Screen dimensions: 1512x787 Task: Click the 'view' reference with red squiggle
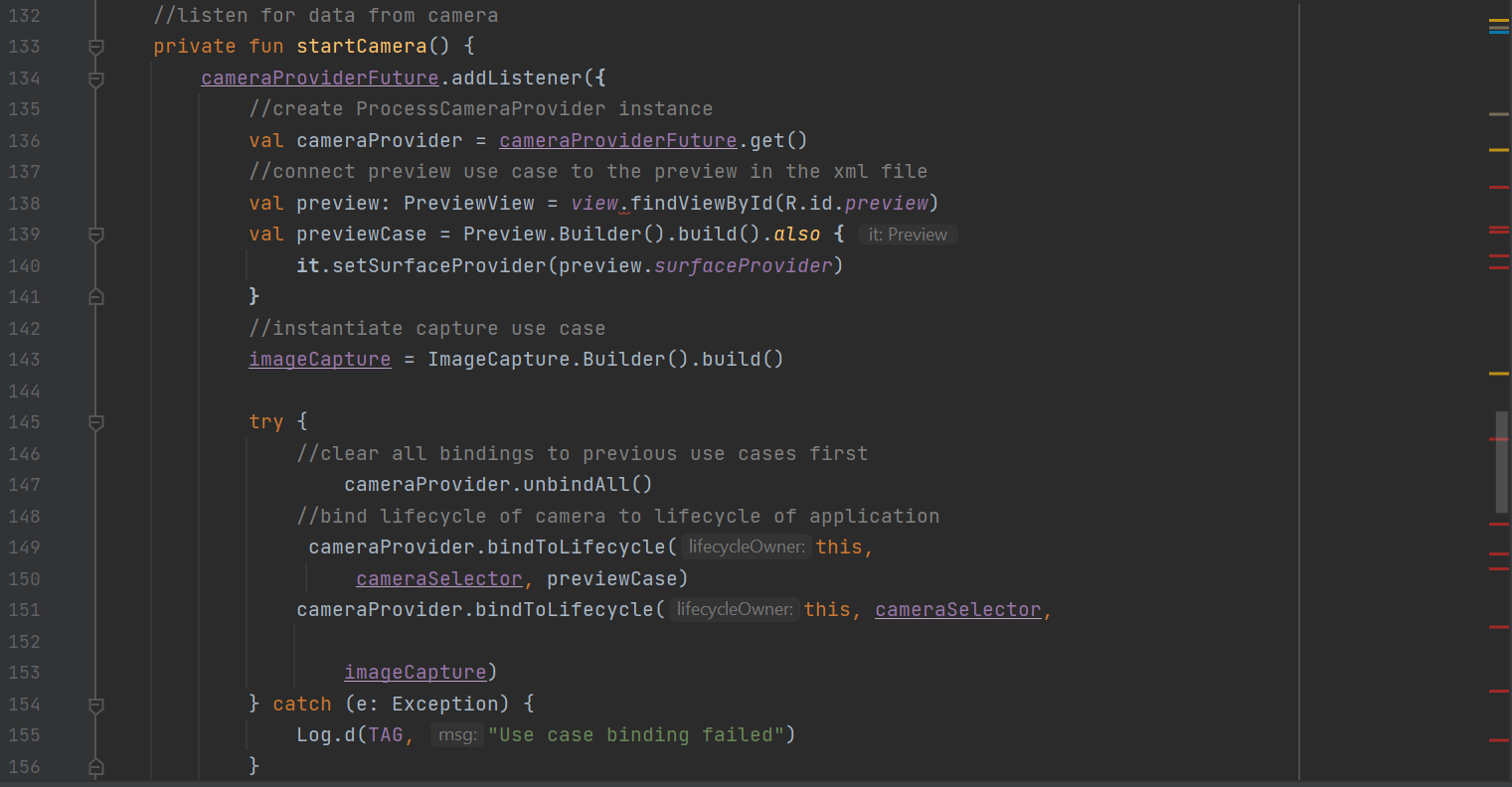point(594,203)
